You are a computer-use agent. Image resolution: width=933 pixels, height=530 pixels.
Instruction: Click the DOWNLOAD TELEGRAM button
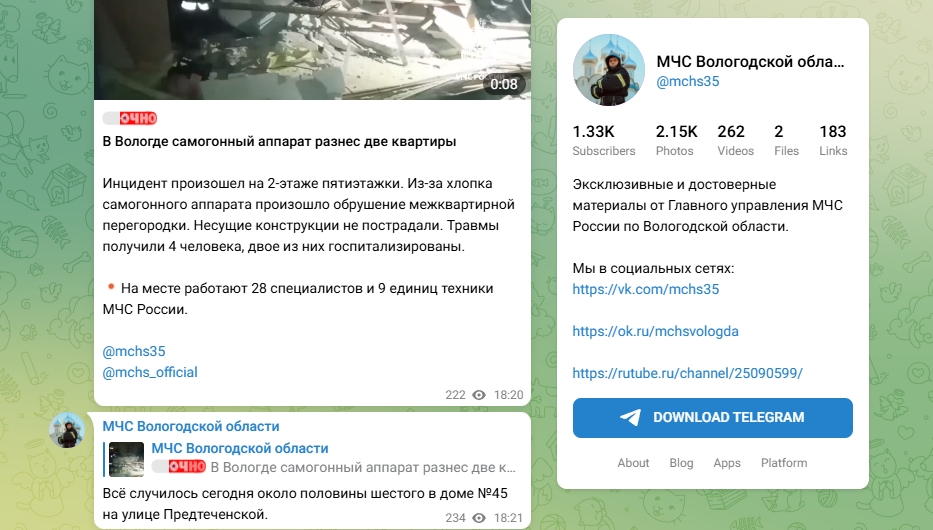pos(712,418)
